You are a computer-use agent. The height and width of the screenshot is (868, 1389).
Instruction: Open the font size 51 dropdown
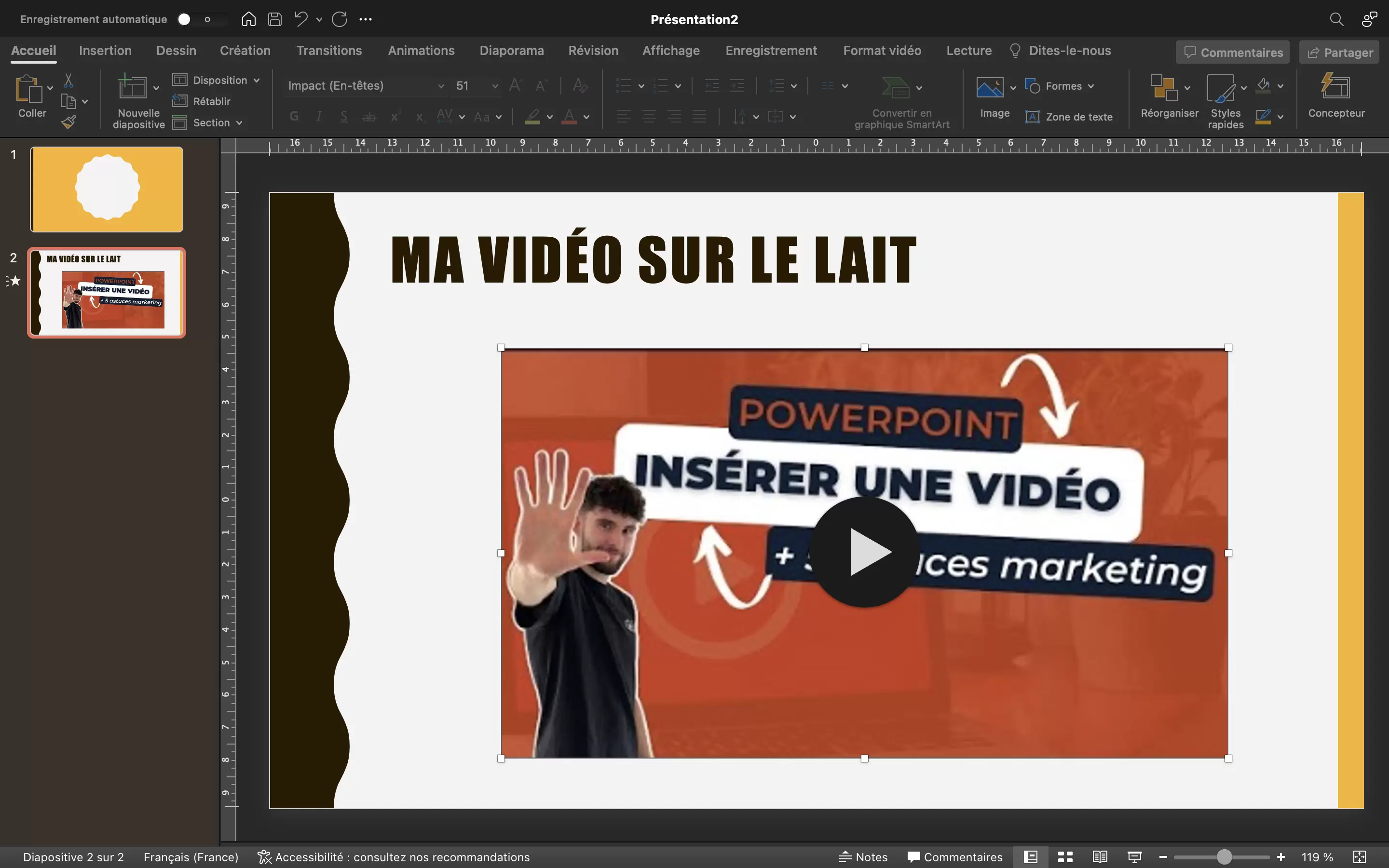tap(495, 86)
